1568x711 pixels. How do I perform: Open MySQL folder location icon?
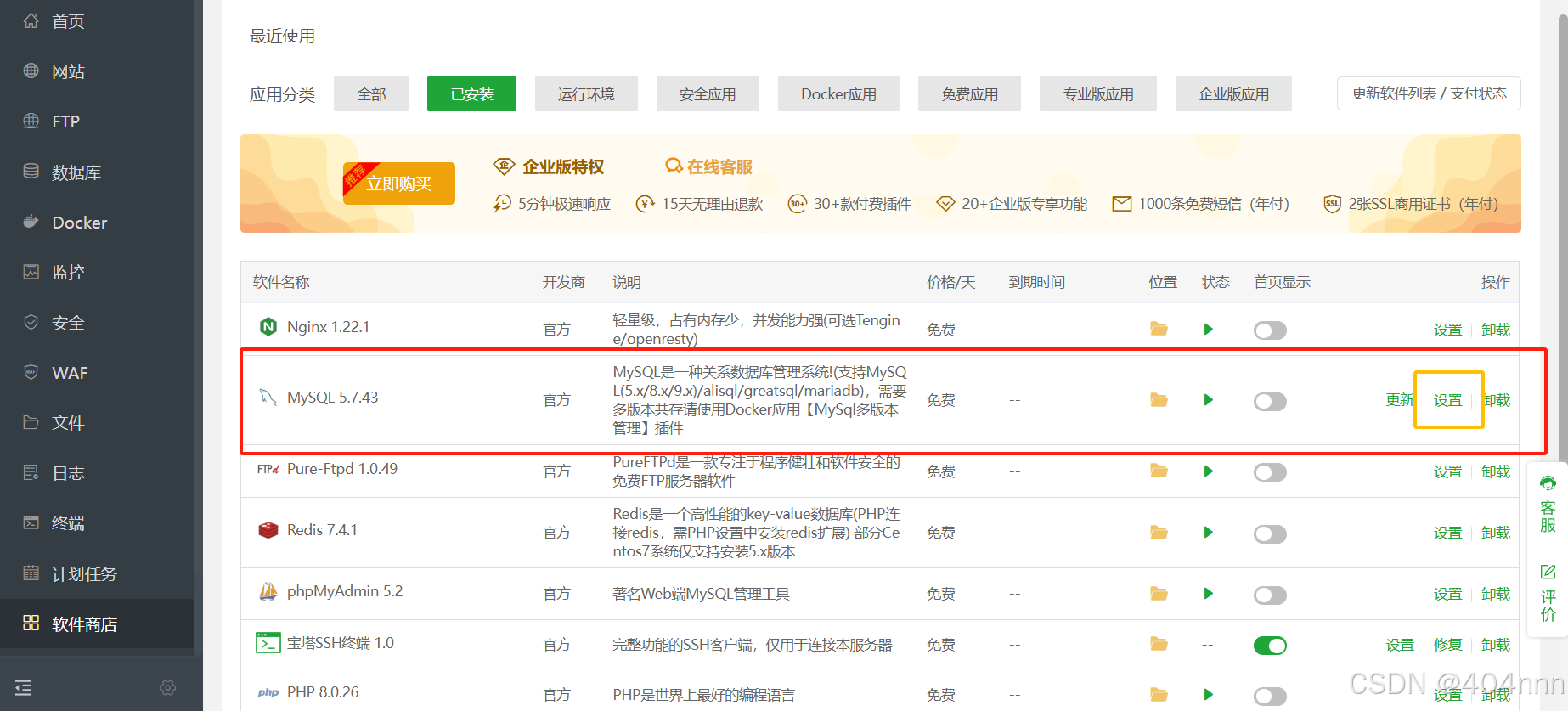(x=1159, y=399)
